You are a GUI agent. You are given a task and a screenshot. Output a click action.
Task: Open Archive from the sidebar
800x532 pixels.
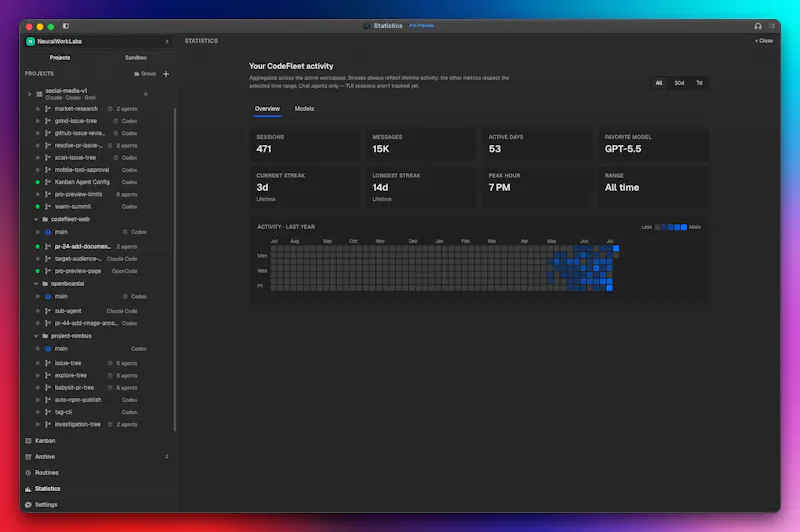(45, 457)
